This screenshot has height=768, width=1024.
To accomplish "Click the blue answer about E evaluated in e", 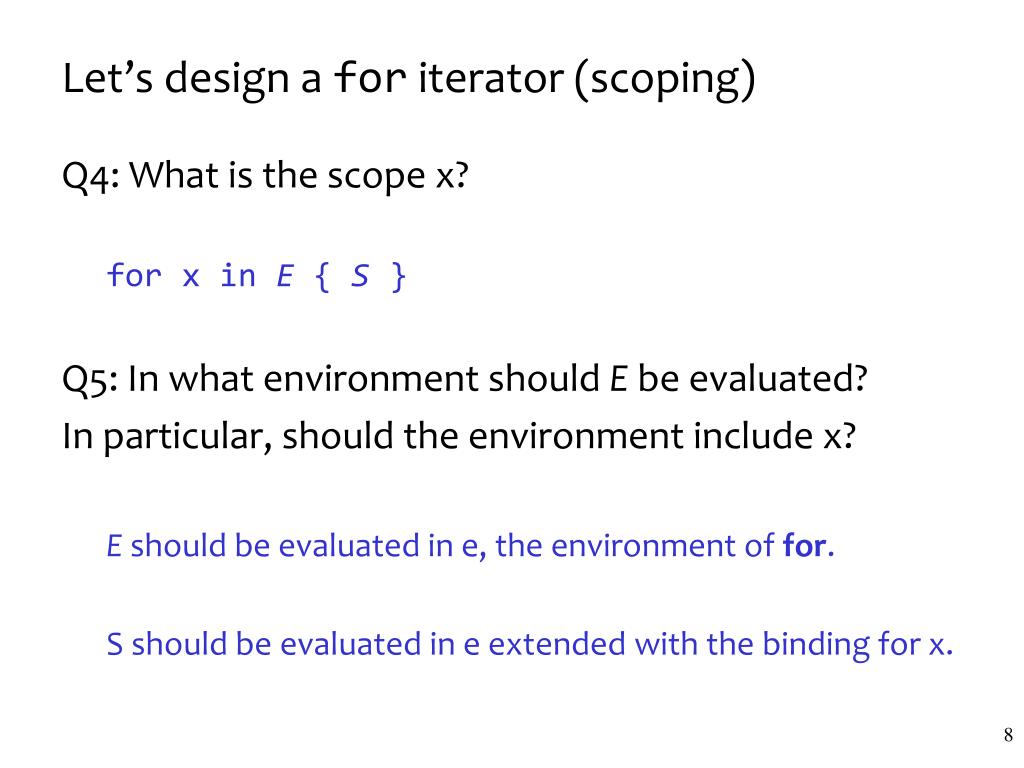I will tap(470, 545).
